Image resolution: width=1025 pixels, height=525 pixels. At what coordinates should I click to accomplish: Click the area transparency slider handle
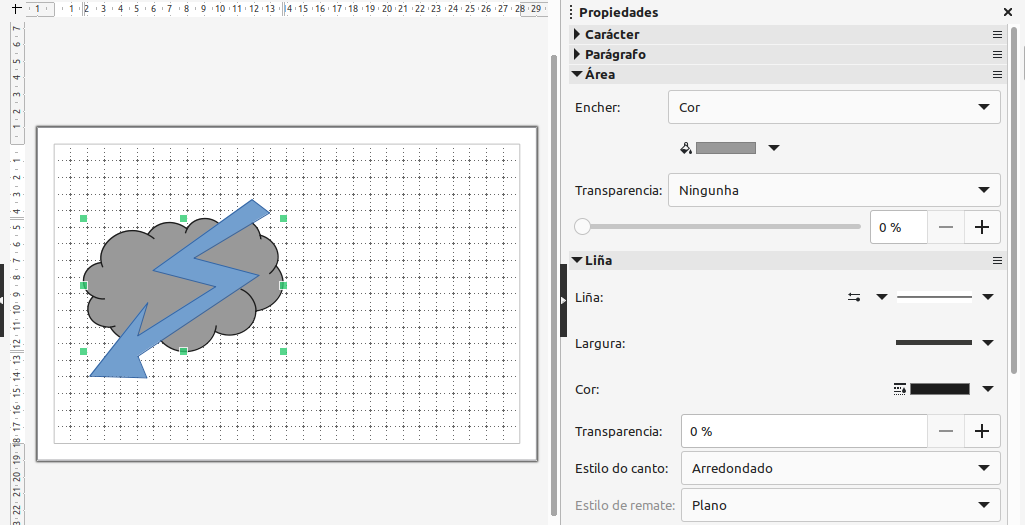583,227
